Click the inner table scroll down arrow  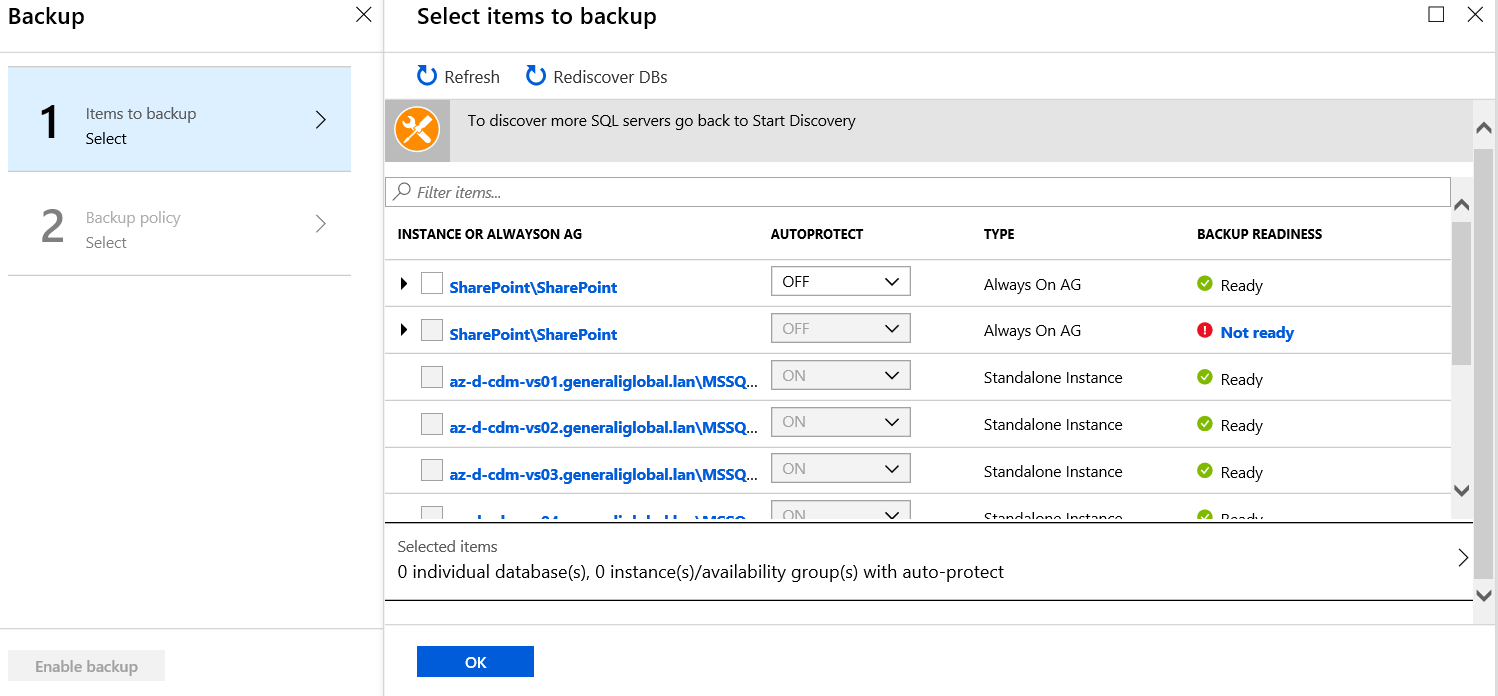(1461, 490)
